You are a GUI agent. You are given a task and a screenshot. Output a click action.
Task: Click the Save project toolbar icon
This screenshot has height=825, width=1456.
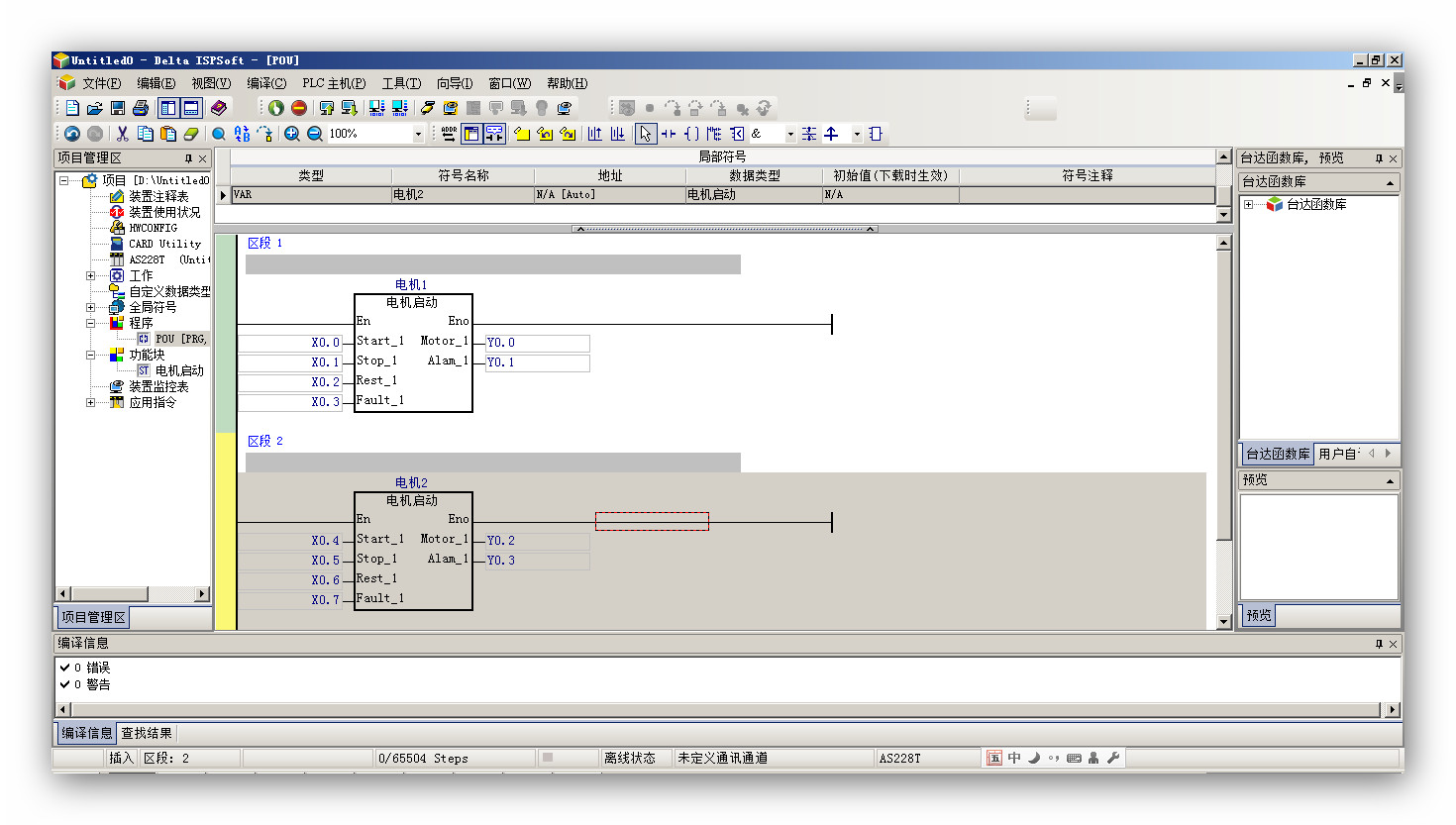118,108
